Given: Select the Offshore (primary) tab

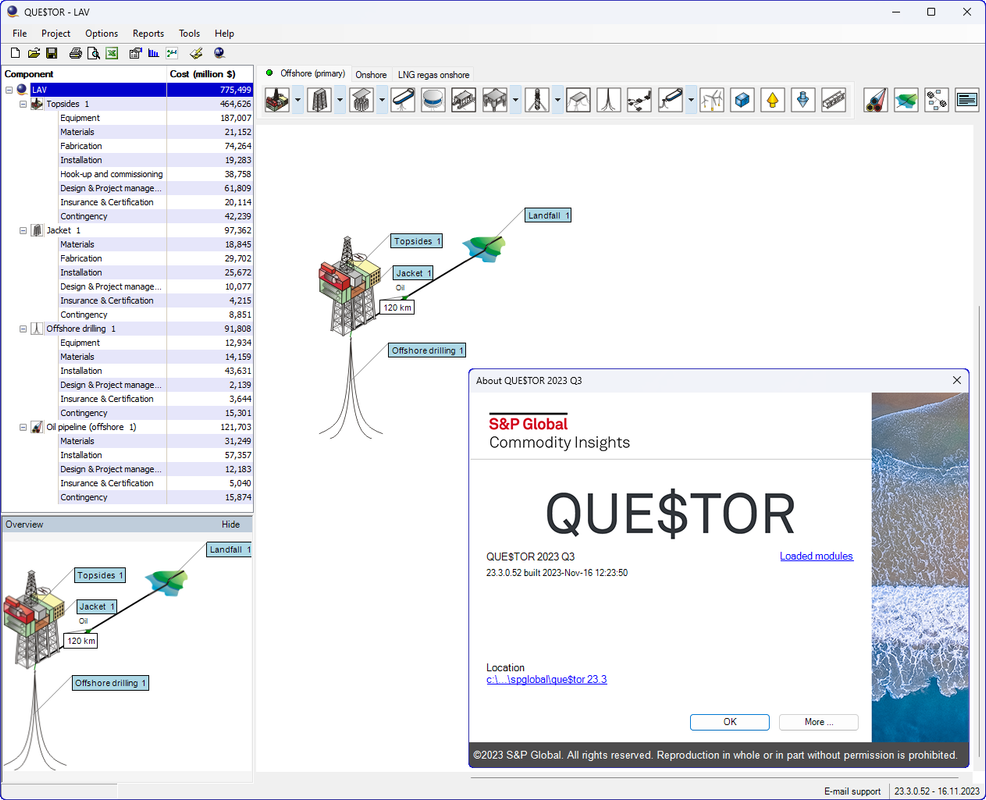Looking at the screenshot, I should pyautogui.click(x=306, y=74).
